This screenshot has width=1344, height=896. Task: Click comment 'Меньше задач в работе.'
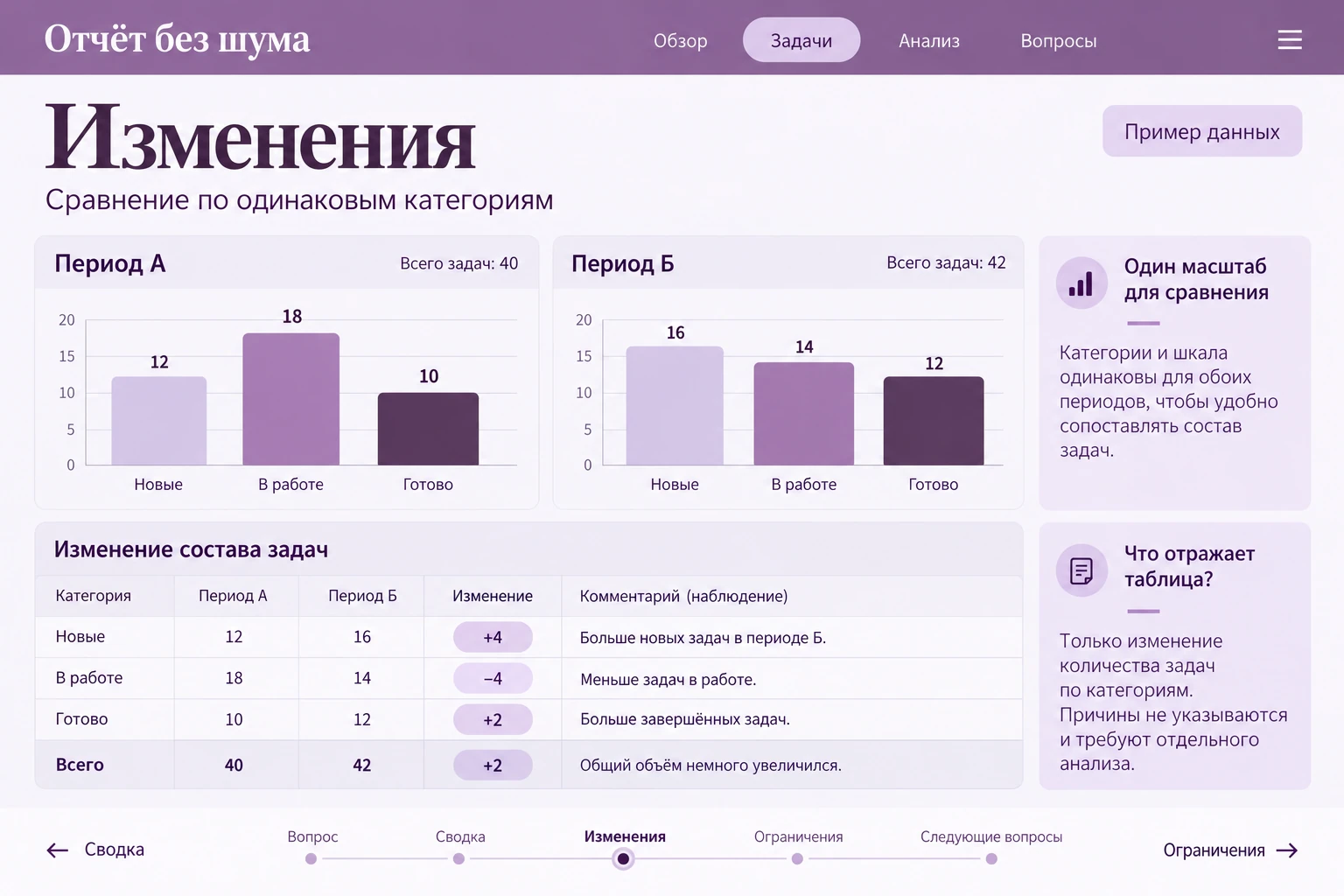(x=668, y=679)
